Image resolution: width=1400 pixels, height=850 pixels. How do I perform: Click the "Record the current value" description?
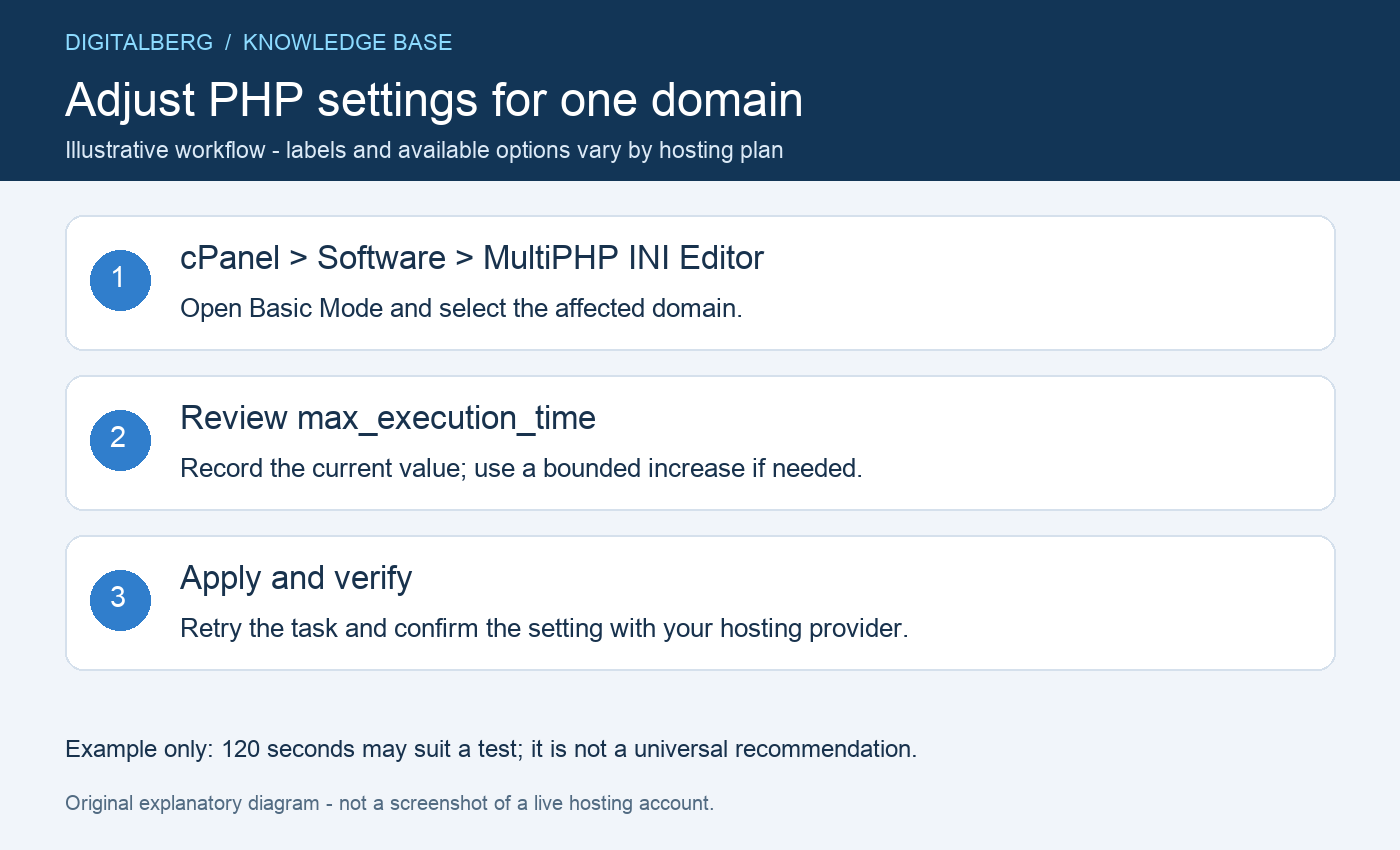[x=521, y=468]
